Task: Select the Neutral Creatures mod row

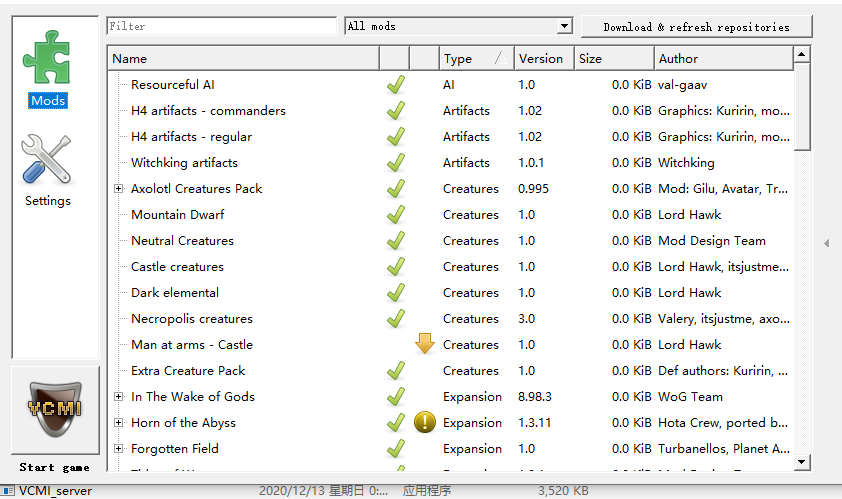Action: coord(182,241)
